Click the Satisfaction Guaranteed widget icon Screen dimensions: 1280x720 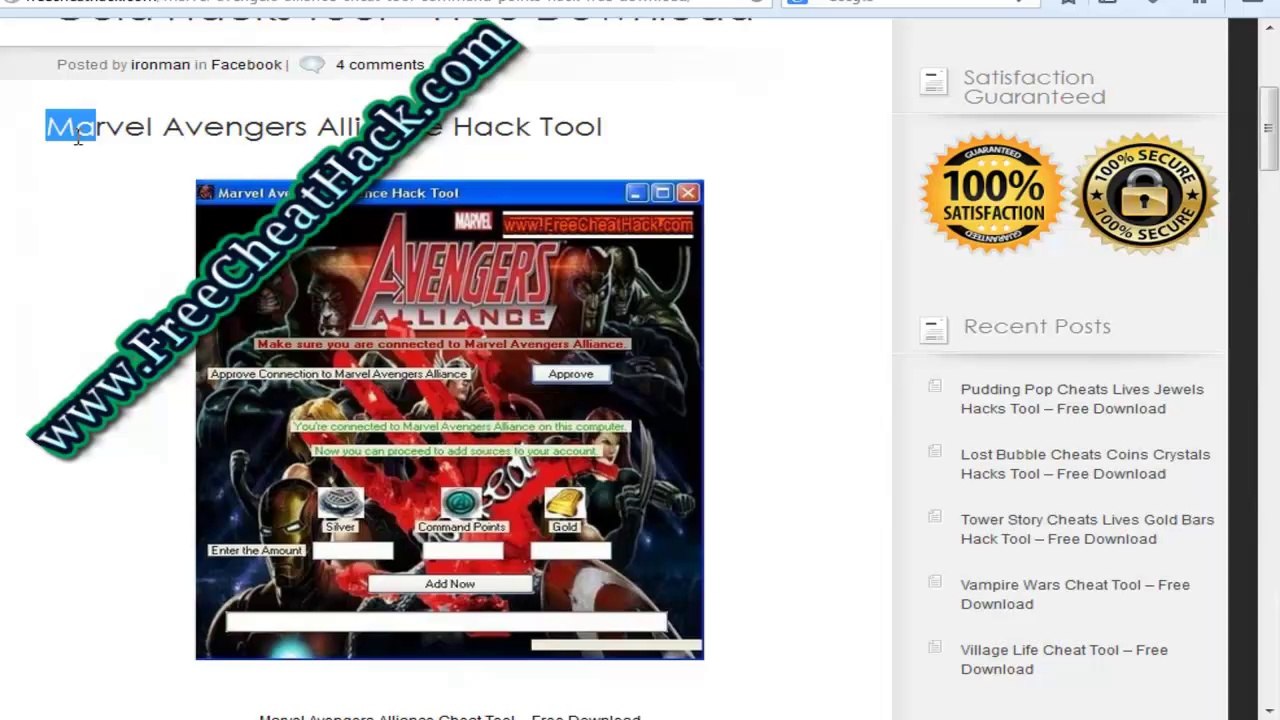[933, 83]
